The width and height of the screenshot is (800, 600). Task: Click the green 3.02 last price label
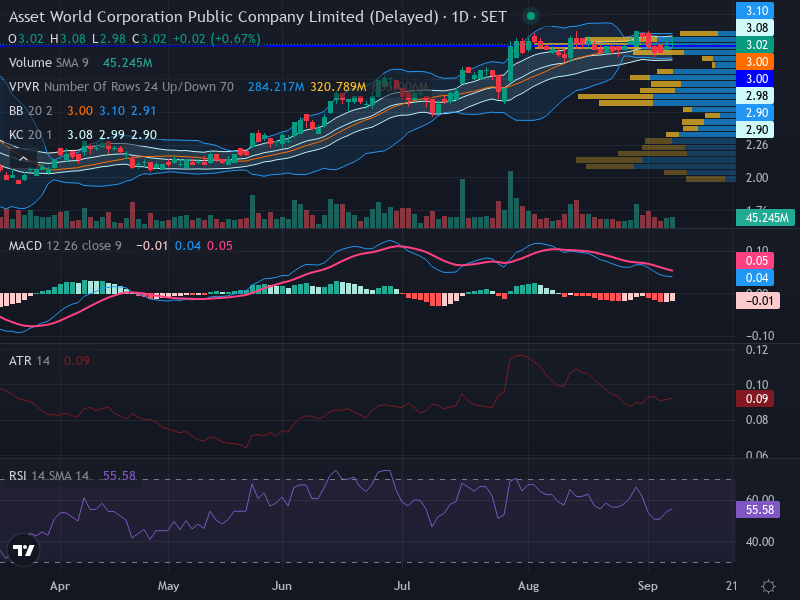[755, 45]
